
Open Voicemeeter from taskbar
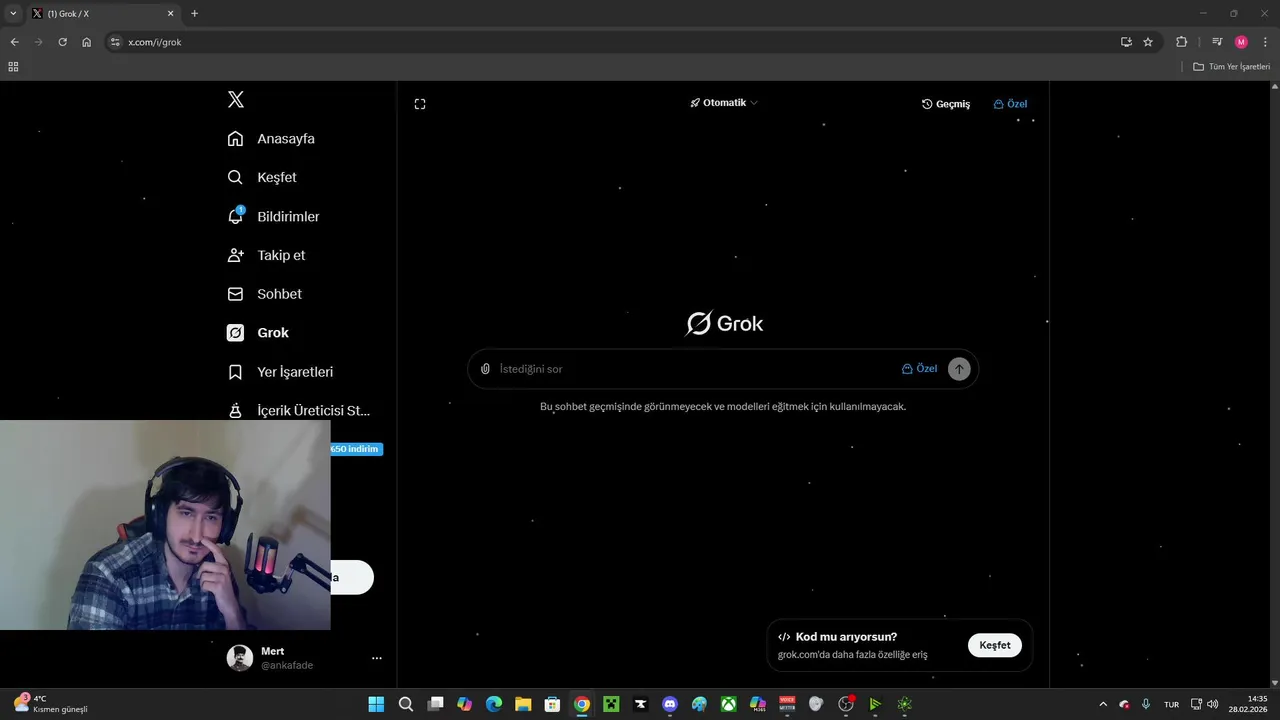(x=787, y=704)
